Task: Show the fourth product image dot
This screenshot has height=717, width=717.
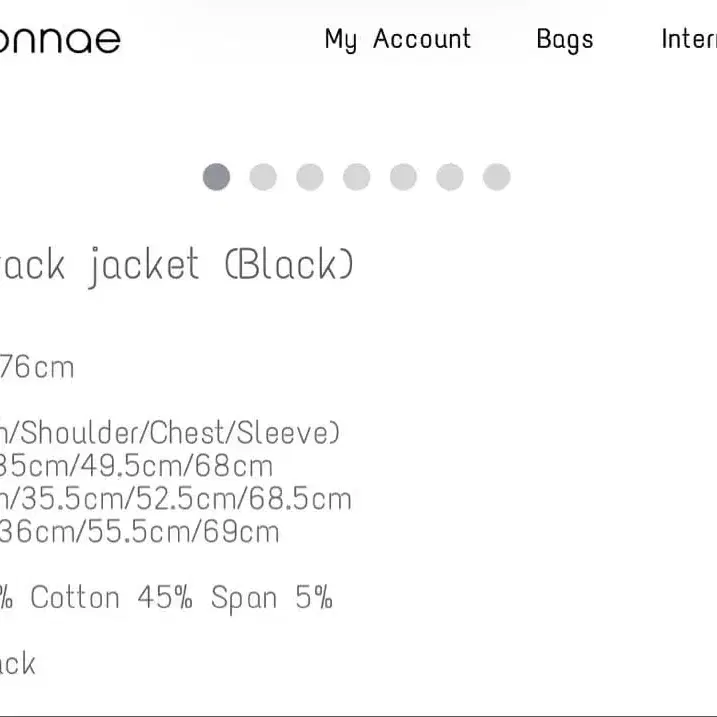Action: tap(357, 177)
